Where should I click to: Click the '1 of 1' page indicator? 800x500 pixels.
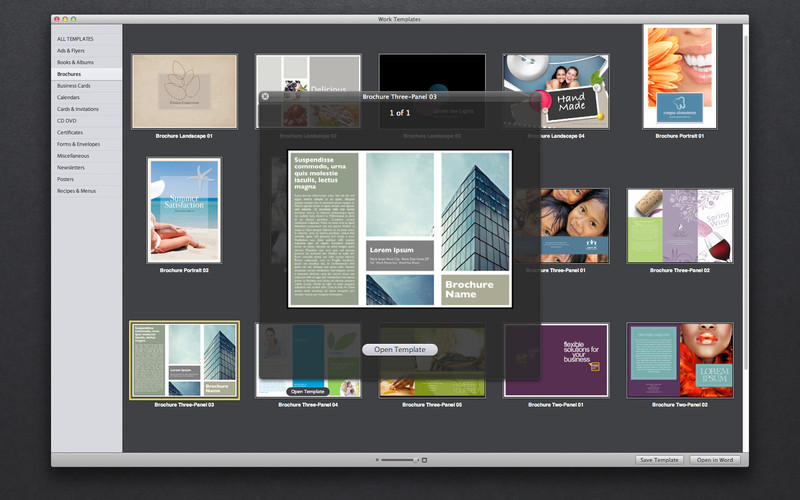click(x=400, y=113)
